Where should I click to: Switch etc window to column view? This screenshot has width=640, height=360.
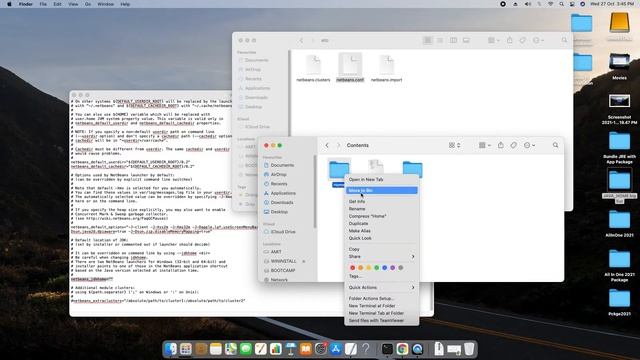[453, 40]
